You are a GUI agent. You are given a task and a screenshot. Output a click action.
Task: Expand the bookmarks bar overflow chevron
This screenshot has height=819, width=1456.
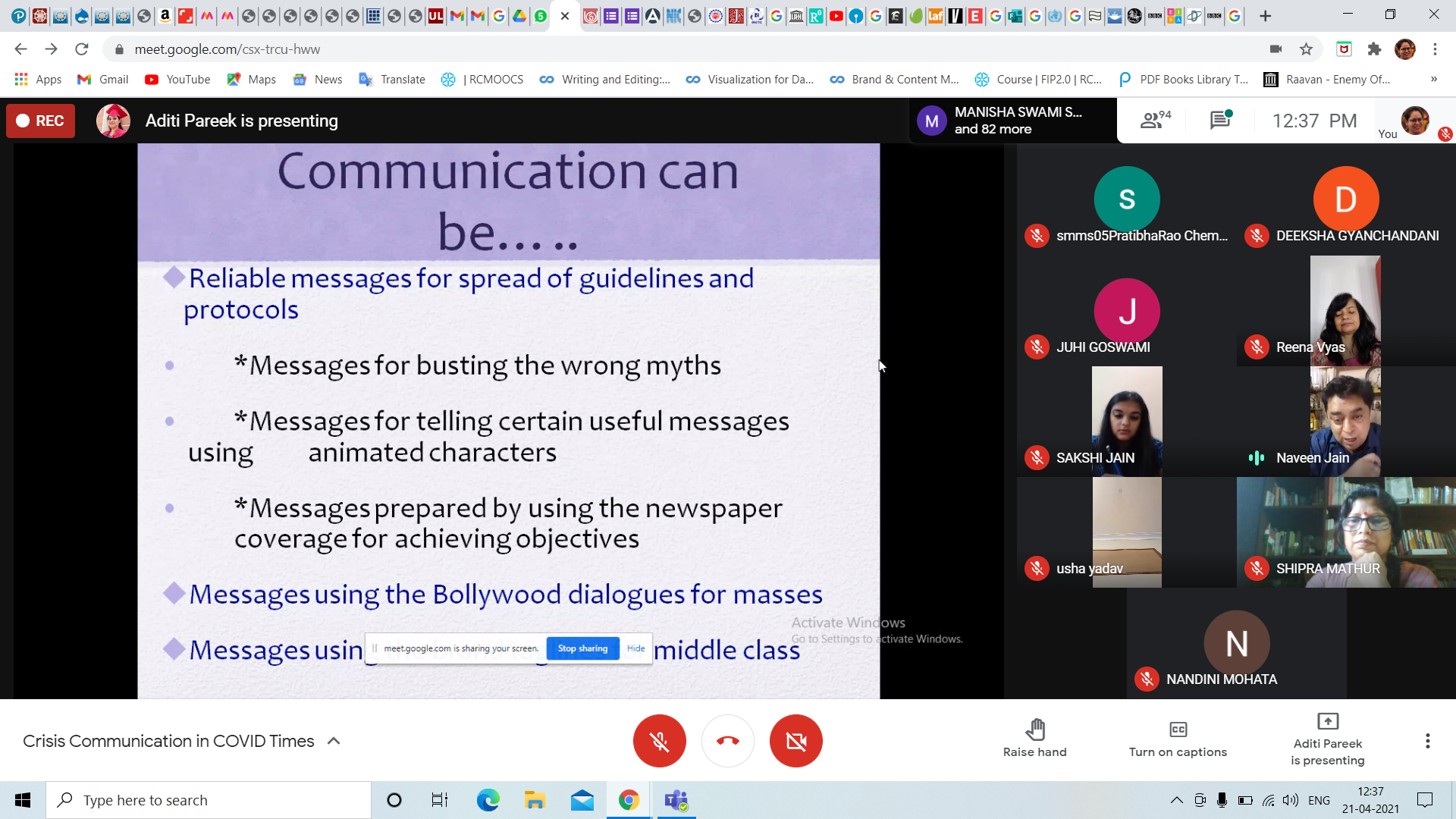pyautogui.click(x=1433, y=79)
